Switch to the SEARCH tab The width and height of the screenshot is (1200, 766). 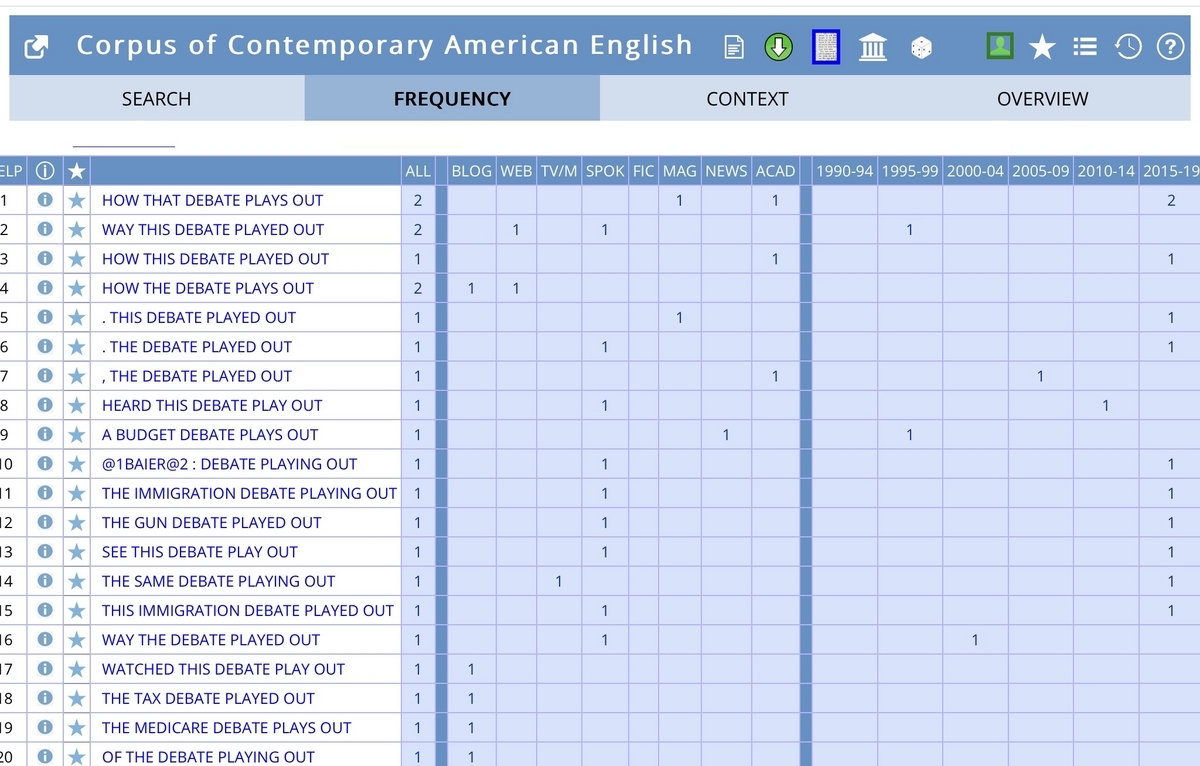click(156, 98)
